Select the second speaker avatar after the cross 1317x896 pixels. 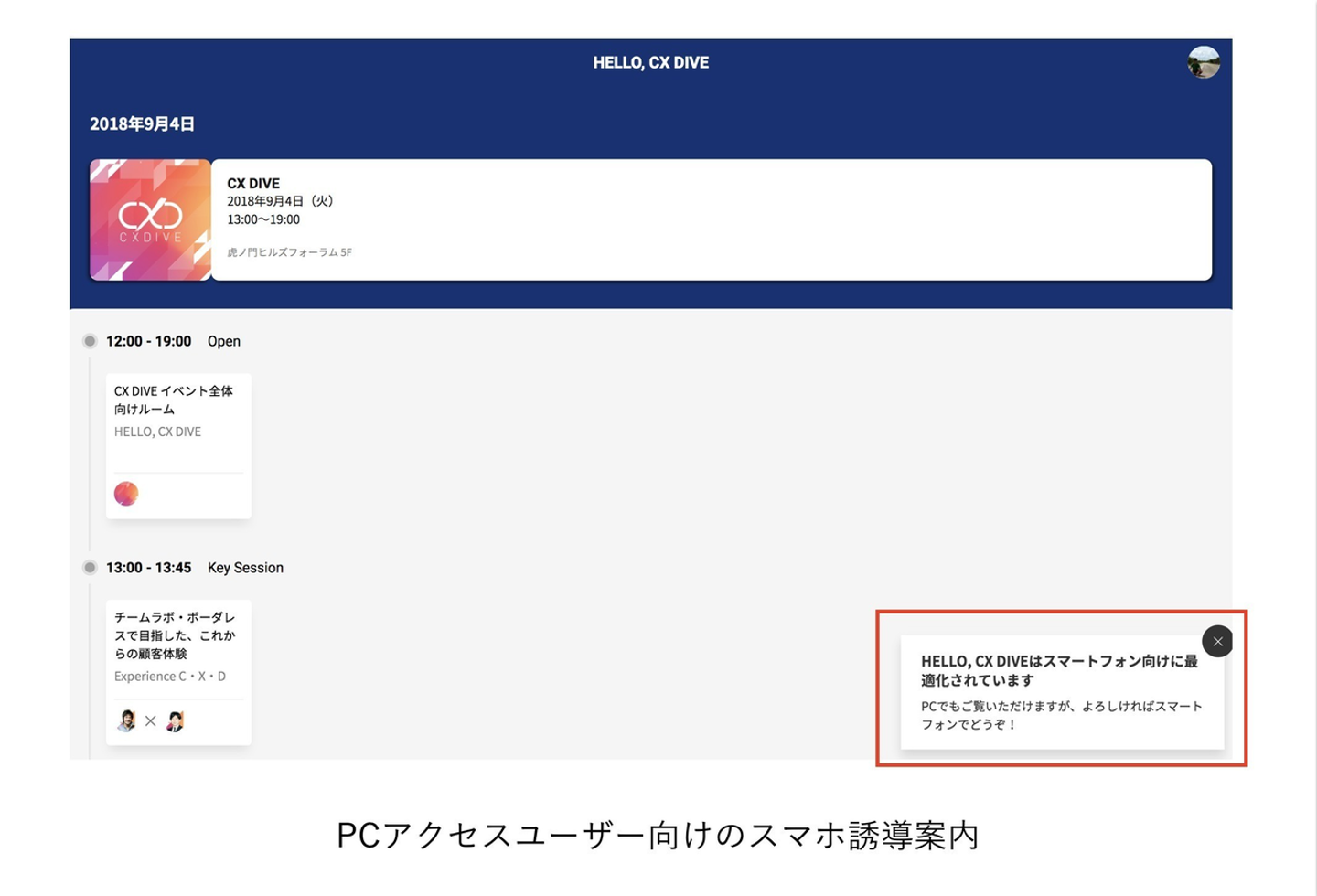[x=176, y=720]
